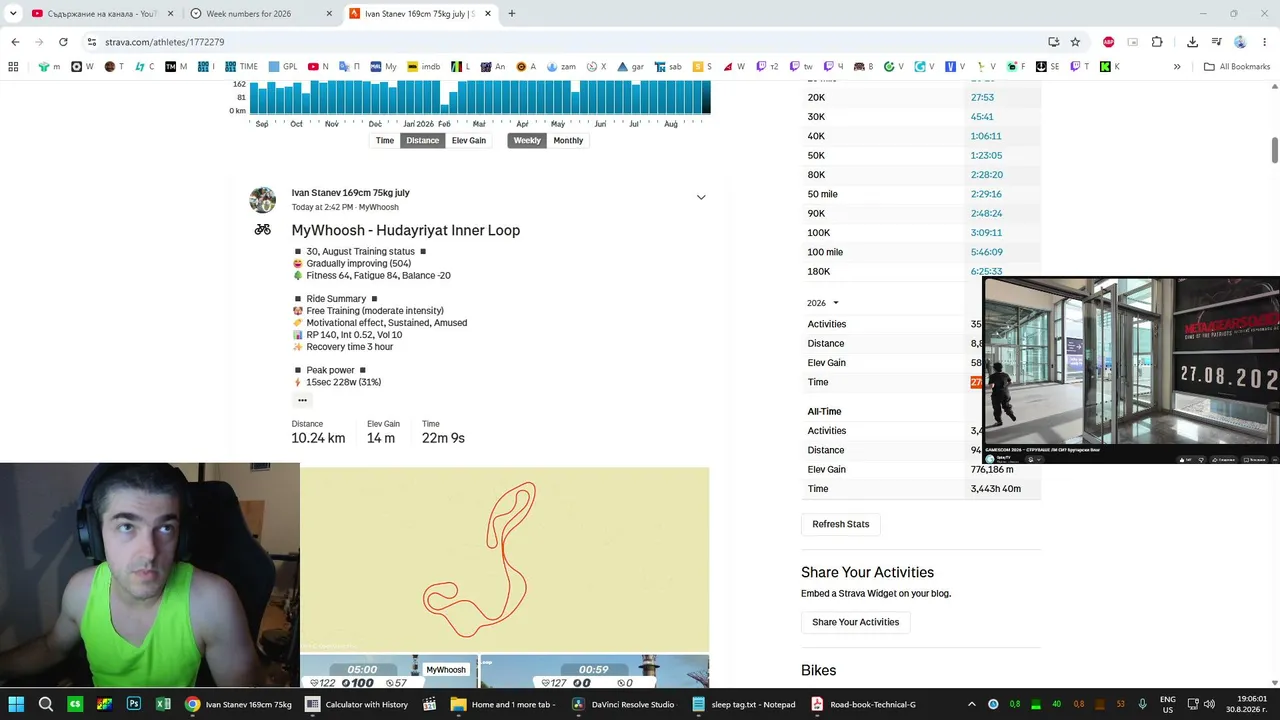1280x720 pixels.
Task: Open the 2026 year selector dropdown
Action: tap(823, 303)
